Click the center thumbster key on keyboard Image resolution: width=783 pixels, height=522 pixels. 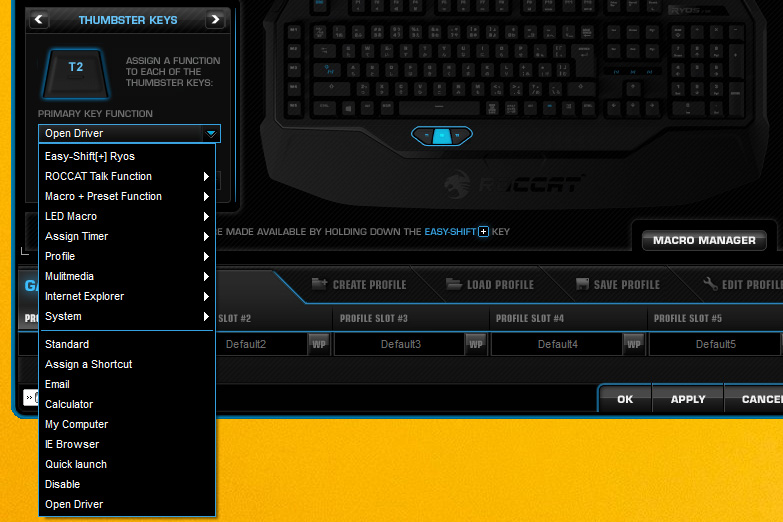(442, 135)
